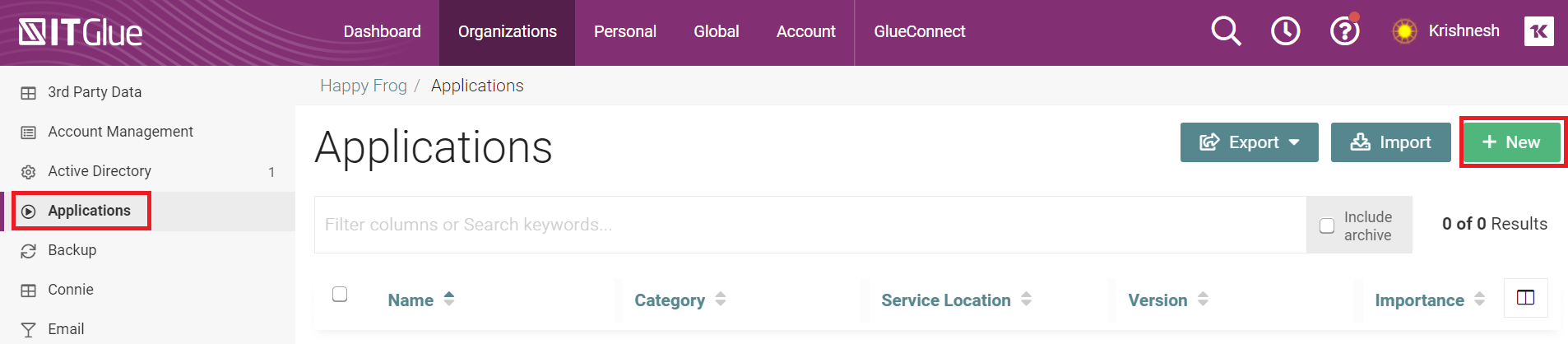Viewport: 1568px width, 344px height.
Task: Click the ITGlue logo
Action: (x=81, y=33)
